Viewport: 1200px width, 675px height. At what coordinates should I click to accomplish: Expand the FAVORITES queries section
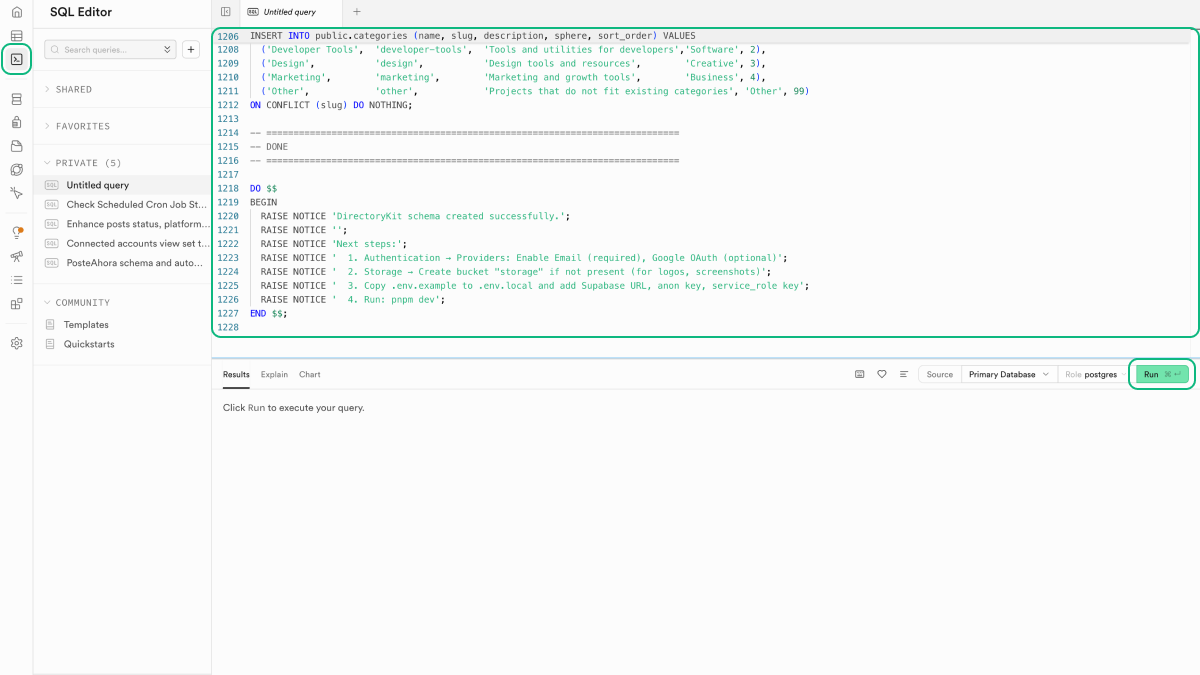click(82, 127)
